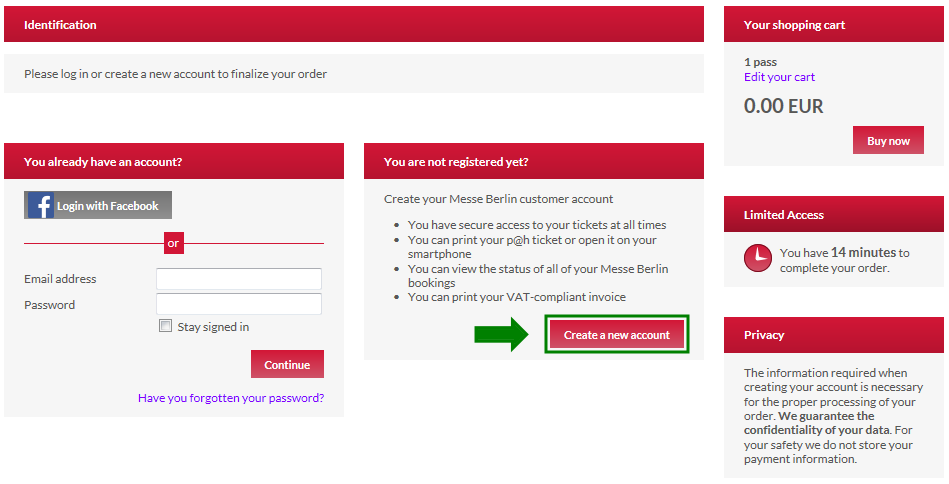This screenshot has width=949, height=484.
Task: Click the Buy now button
Action: 888,140
